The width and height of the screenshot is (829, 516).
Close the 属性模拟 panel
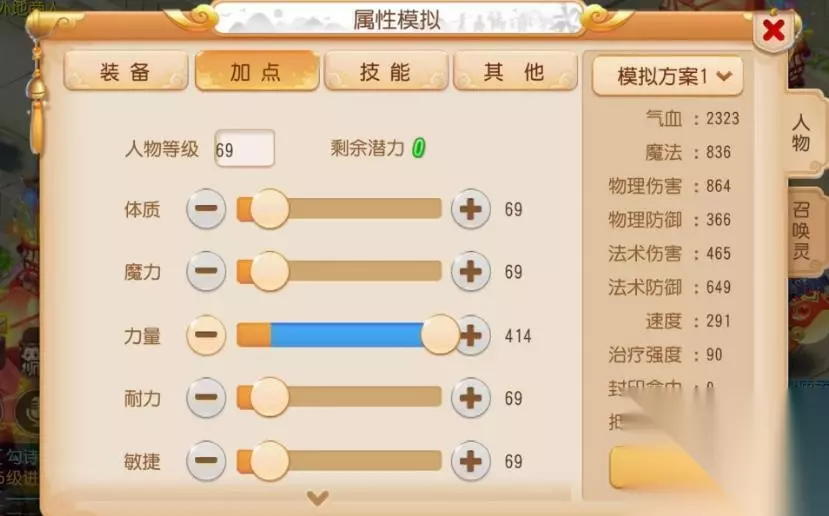[x=773, y=31]
